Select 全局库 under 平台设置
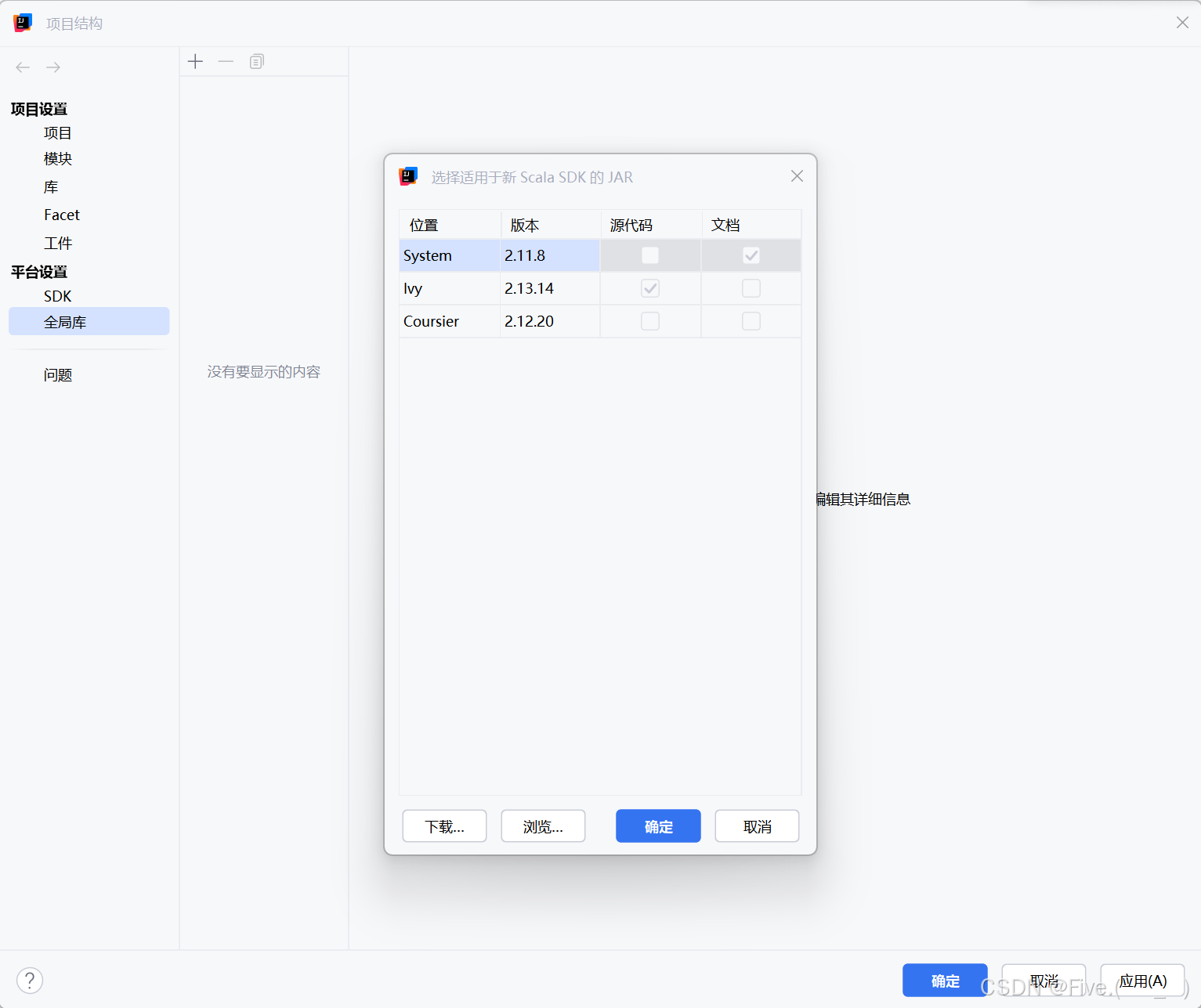 (x=89, y=321)
